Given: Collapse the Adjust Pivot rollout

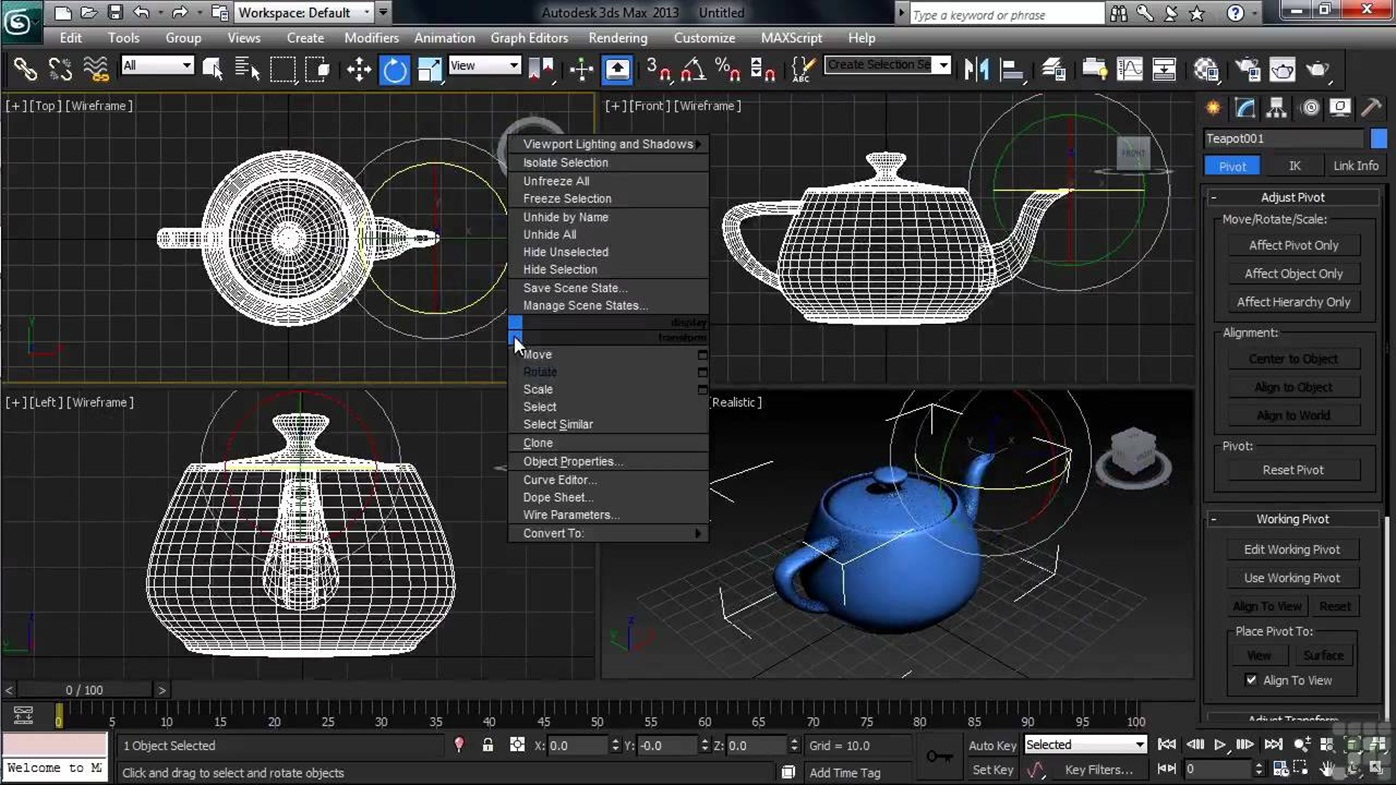Looking at the screenshot, I should [x=1292, y=197].
